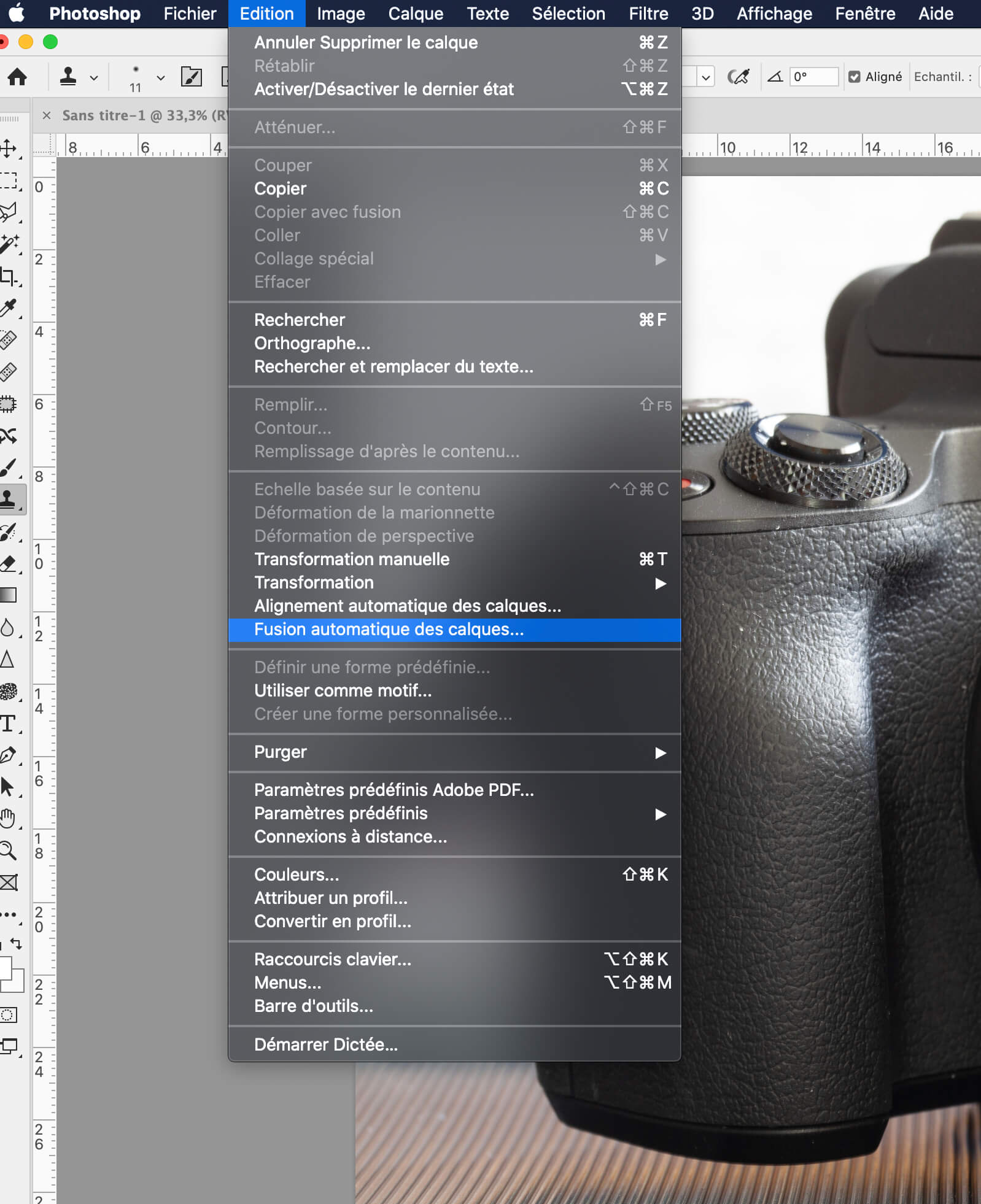Screen dimensions: 981x1204
Task: Select the Polygonal Lasso tool
Action: click(x=9, y=212)
